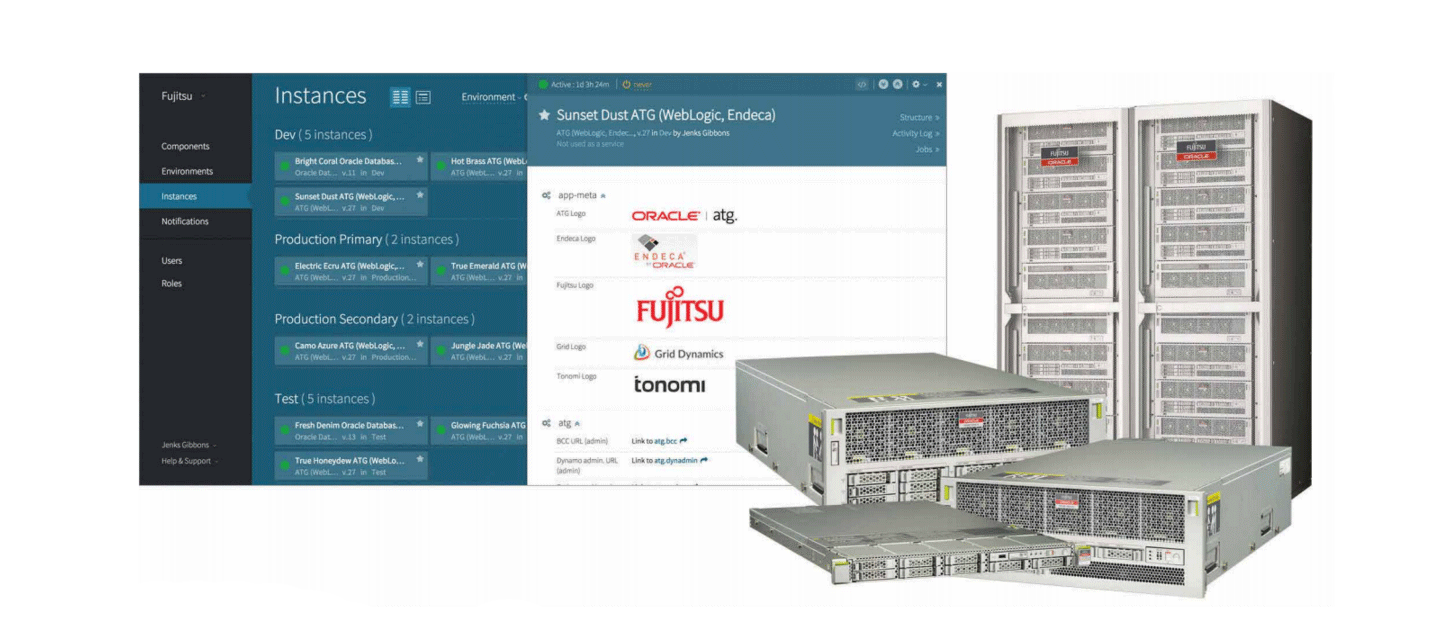Star the Sunset Dust ATG instance card
Image resolution: width=1448 pixels, height=632 pixels.
coord(420,195)
